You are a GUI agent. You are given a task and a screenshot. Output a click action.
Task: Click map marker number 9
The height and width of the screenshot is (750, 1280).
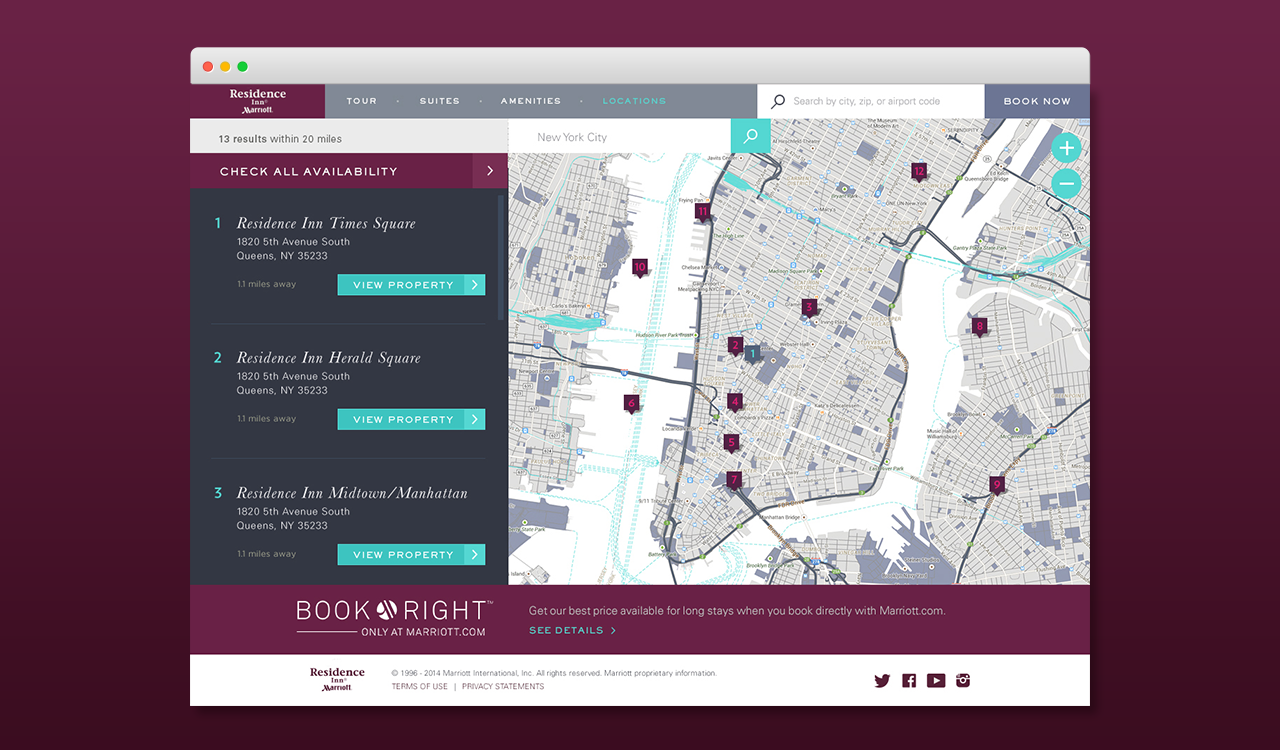pos(996,485)
